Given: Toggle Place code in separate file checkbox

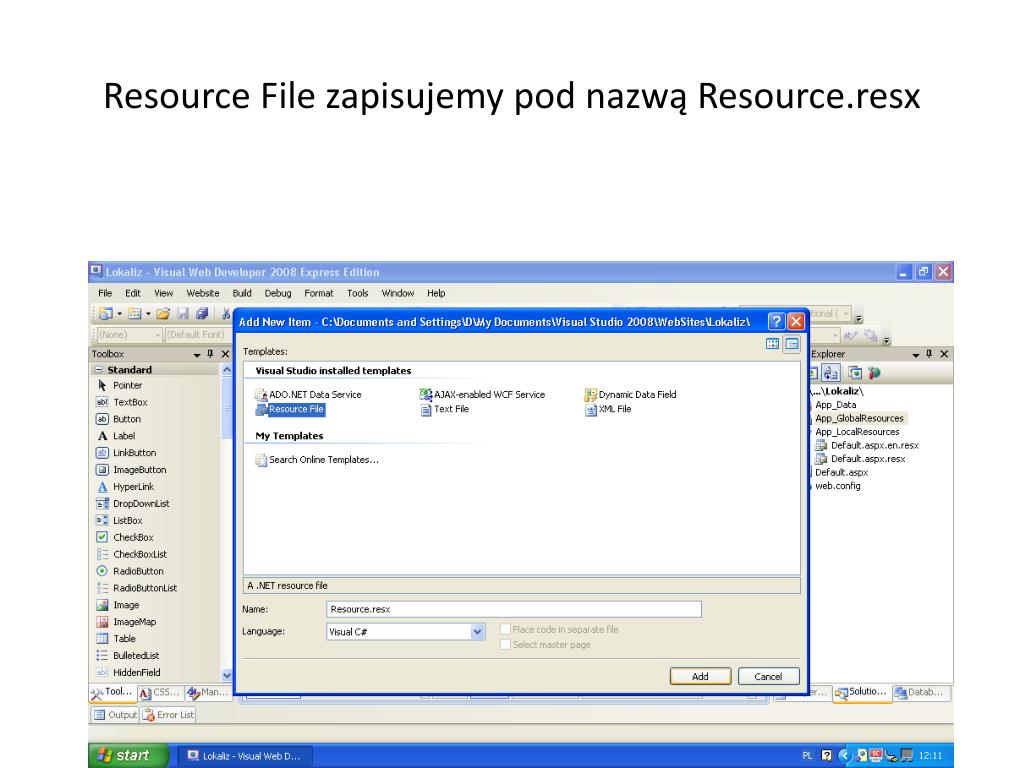Looking at the screenshot, I should coord(505,629).
